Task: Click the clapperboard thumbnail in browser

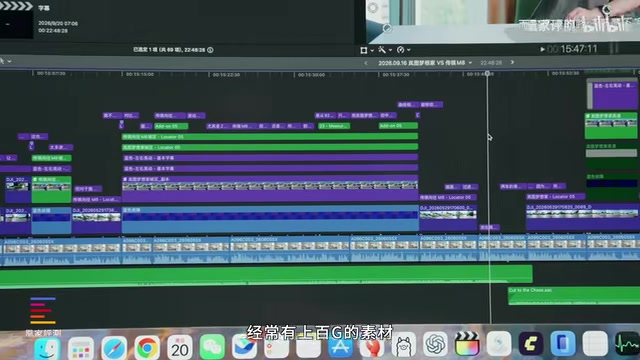Action: coord(16,20)
